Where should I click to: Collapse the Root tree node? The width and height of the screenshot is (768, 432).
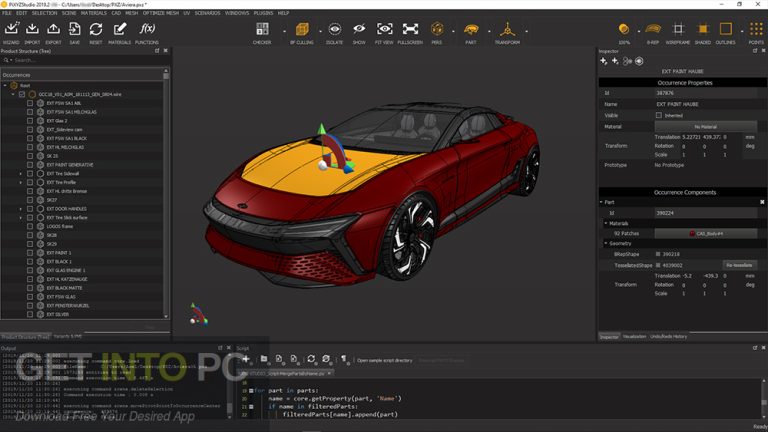tap(5, 85)
